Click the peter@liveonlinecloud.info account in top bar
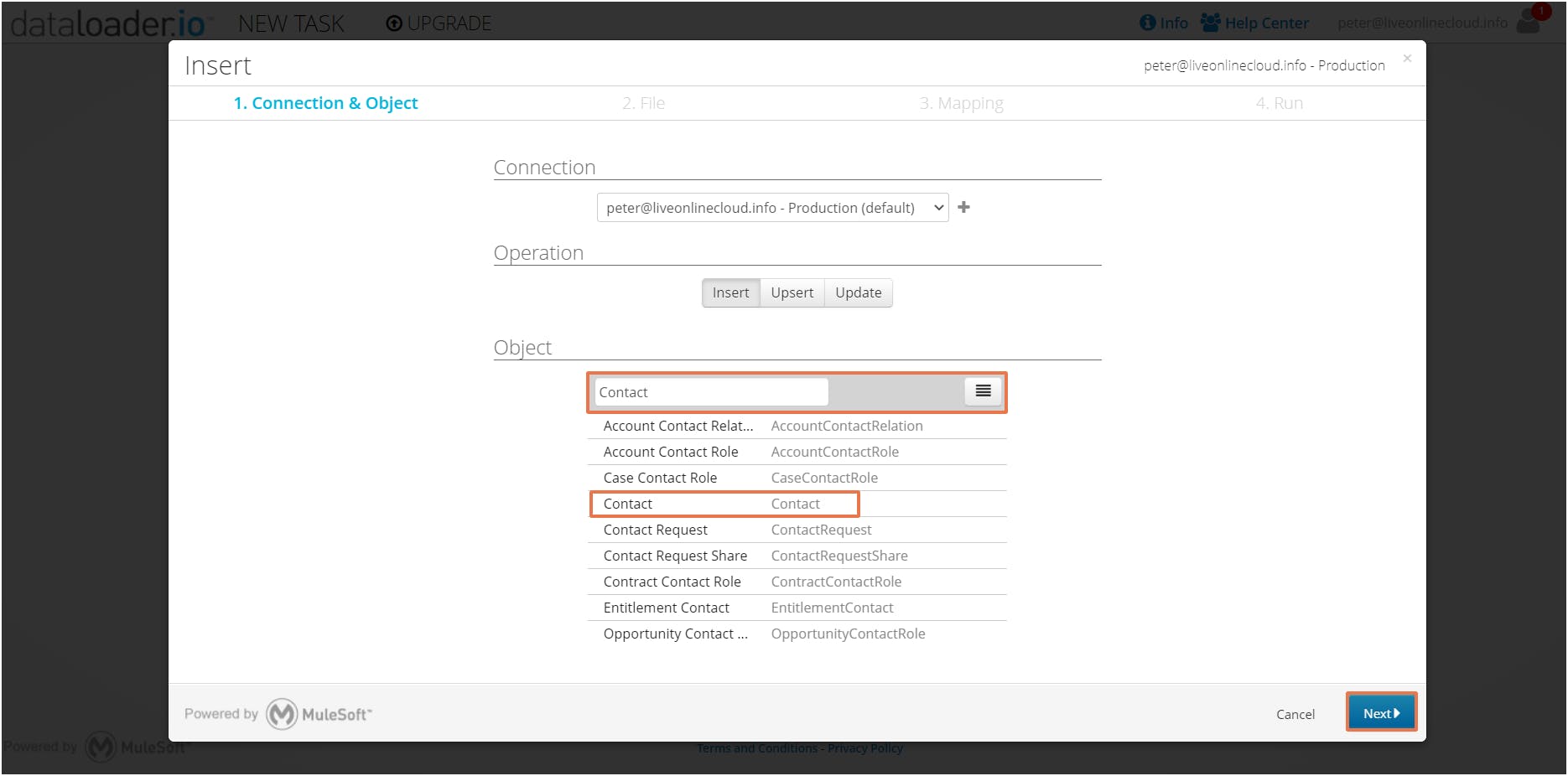This screenshot has height=776, width=1568. [1422, 23]
